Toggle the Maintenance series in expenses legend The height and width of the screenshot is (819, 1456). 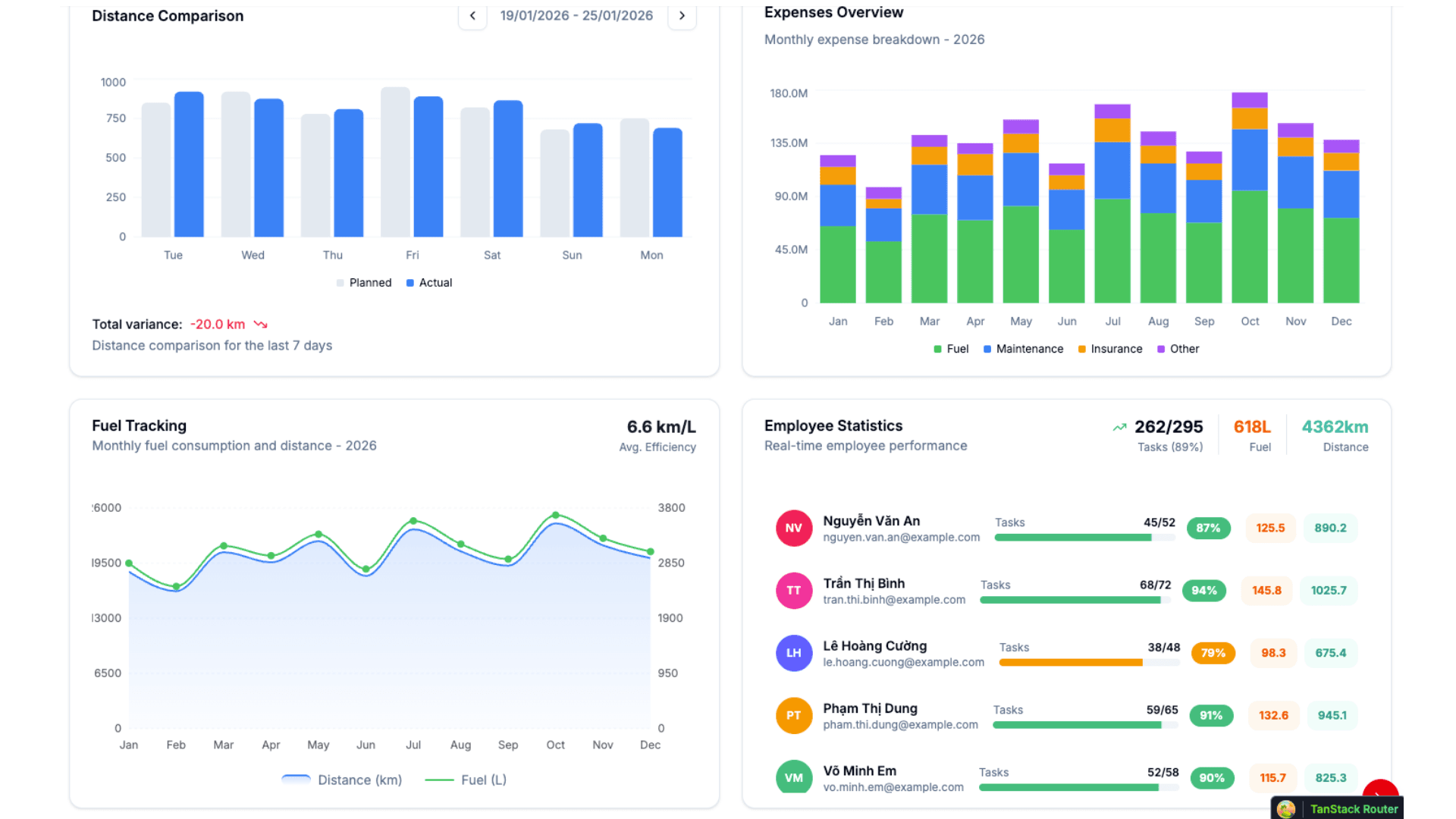click(1023, 349)
